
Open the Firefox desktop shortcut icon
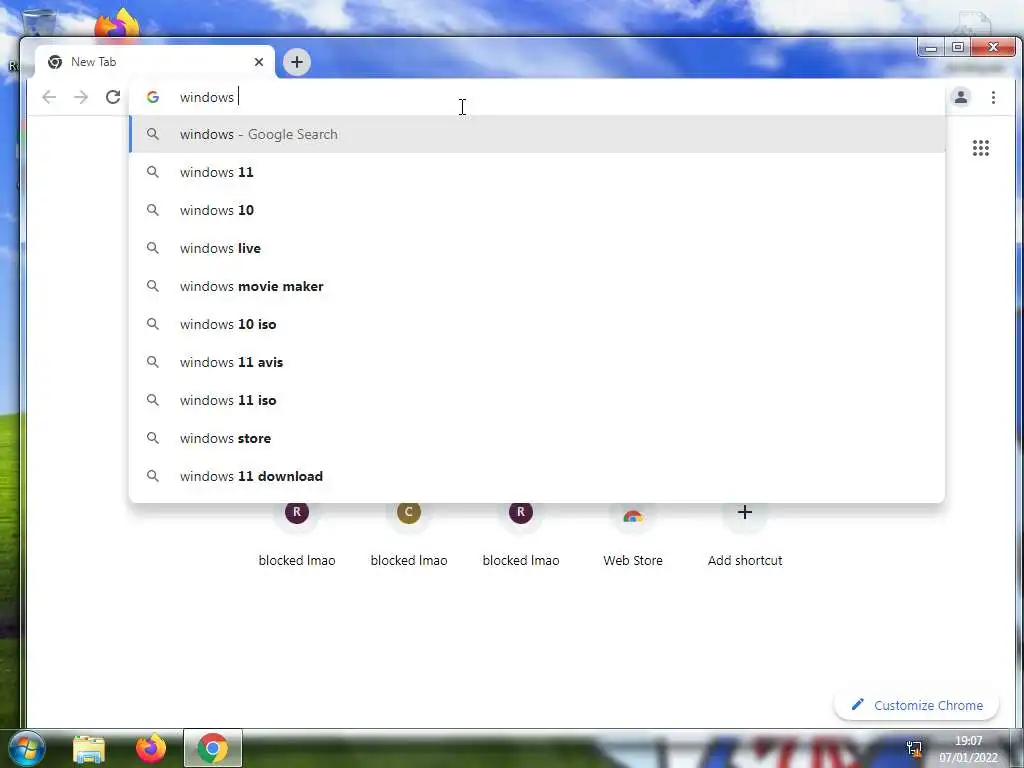(117, 25)
